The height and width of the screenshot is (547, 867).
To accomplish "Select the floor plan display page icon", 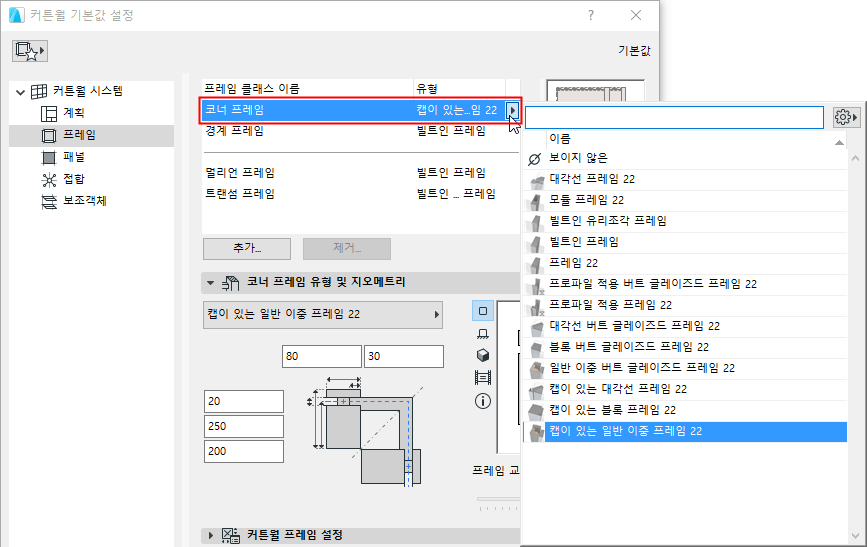I will click(483, 334).
